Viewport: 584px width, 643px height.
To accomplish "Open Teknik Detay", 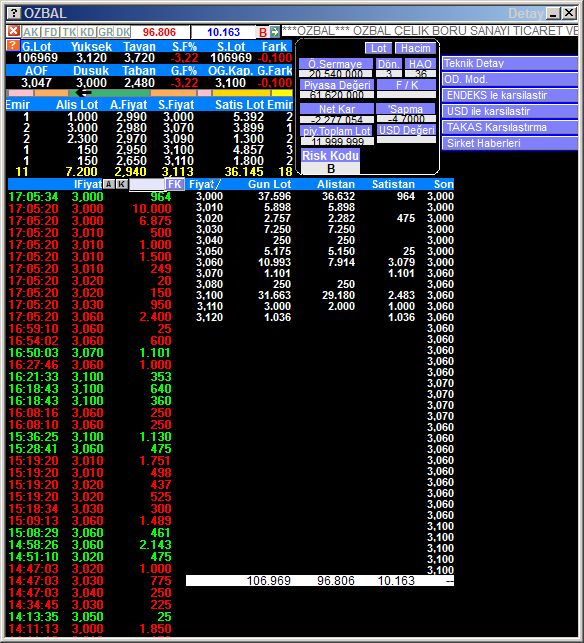I will pyautogui.click(x=510, y=63).
